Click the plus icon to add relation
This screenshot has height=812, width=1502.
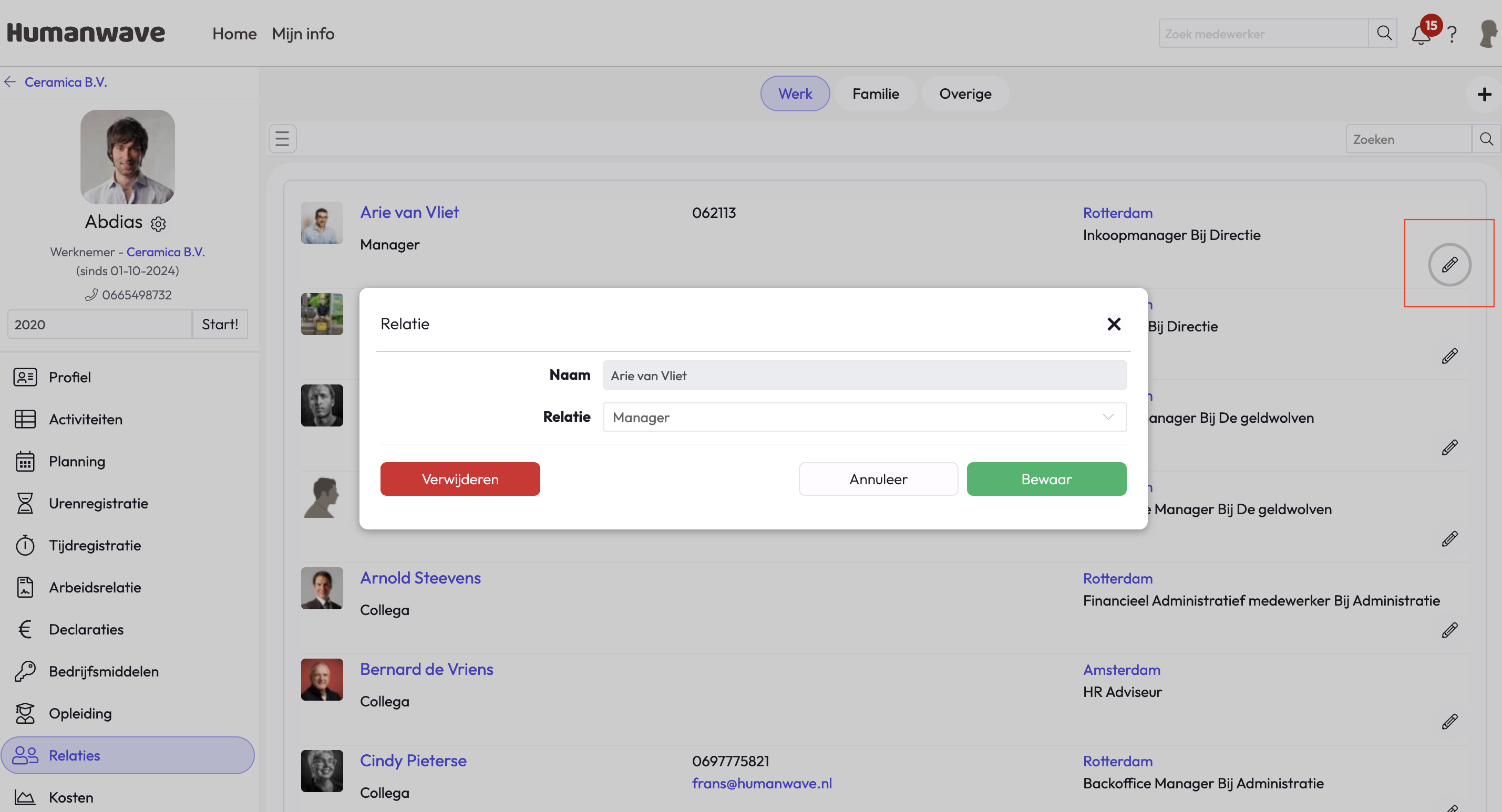point(1484,95)
